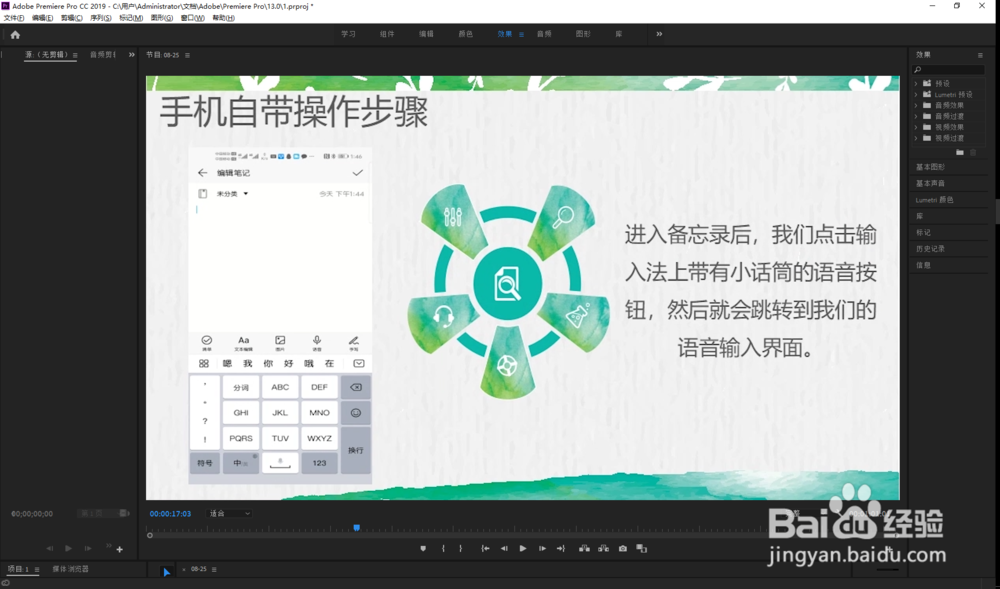1000x589 pixels.
Task: Click the Go to In point icon
Action: [485, 548]
